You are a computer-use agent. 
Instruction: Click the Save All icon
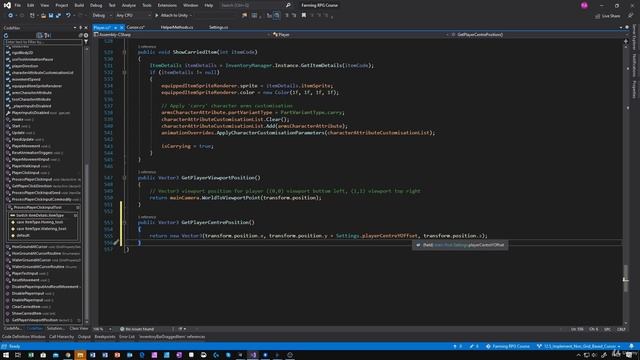click(x=58, y=16)
